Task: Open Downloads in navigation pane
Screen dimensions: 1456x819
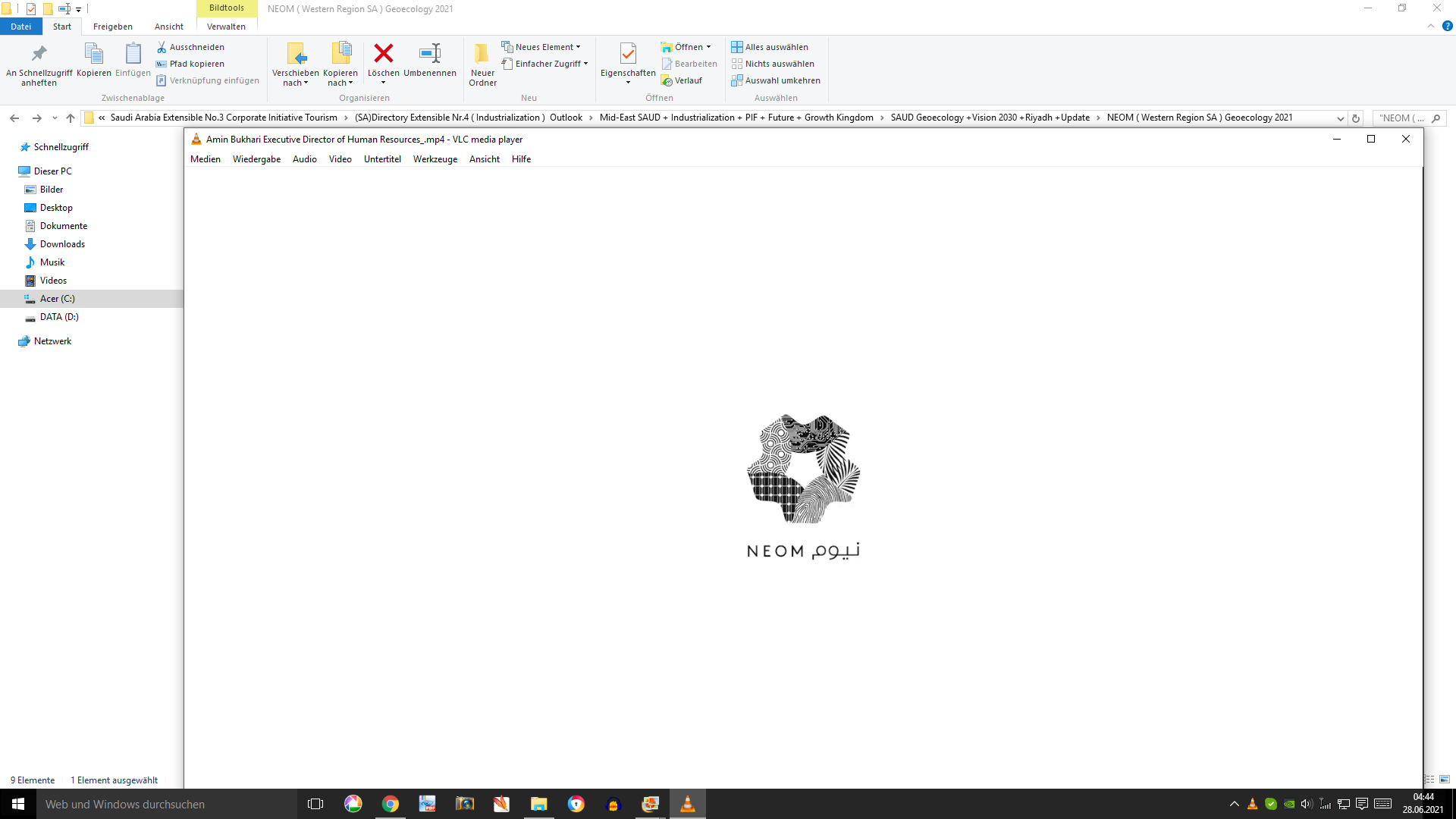Action: point(62,244)
